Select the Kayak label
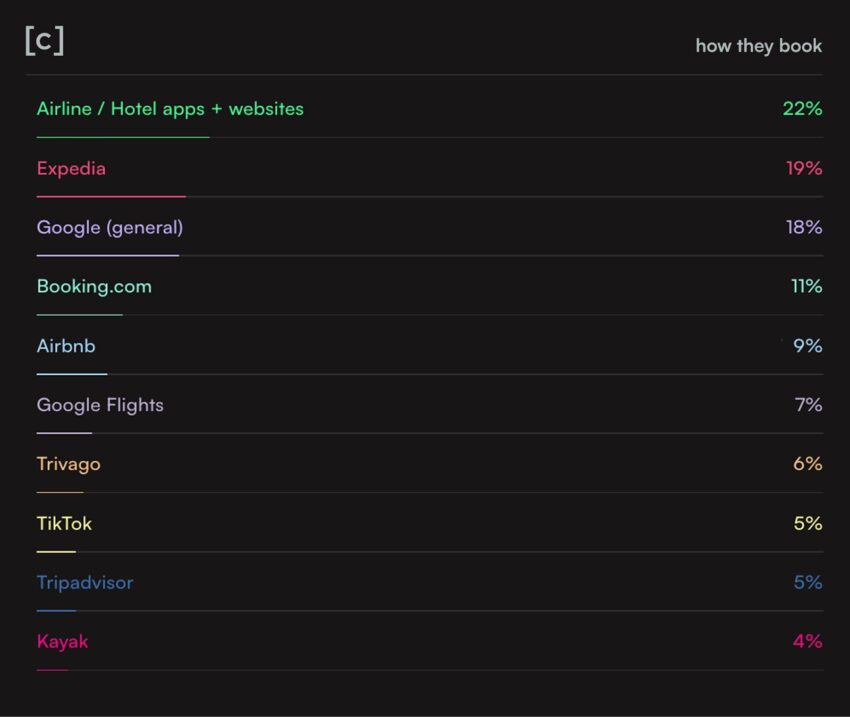 [x=62, y=641]
